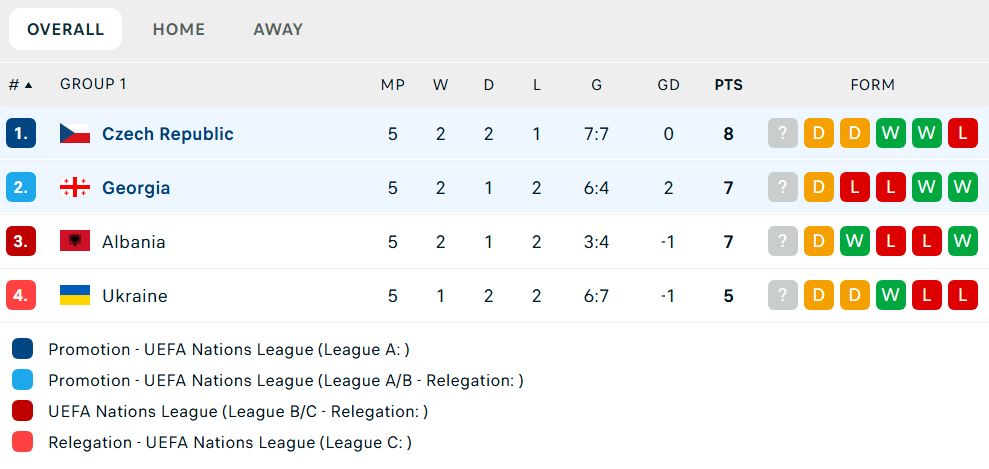Sort standings by GD column header
The image size is (989, 469).
[x=668, y=85]
